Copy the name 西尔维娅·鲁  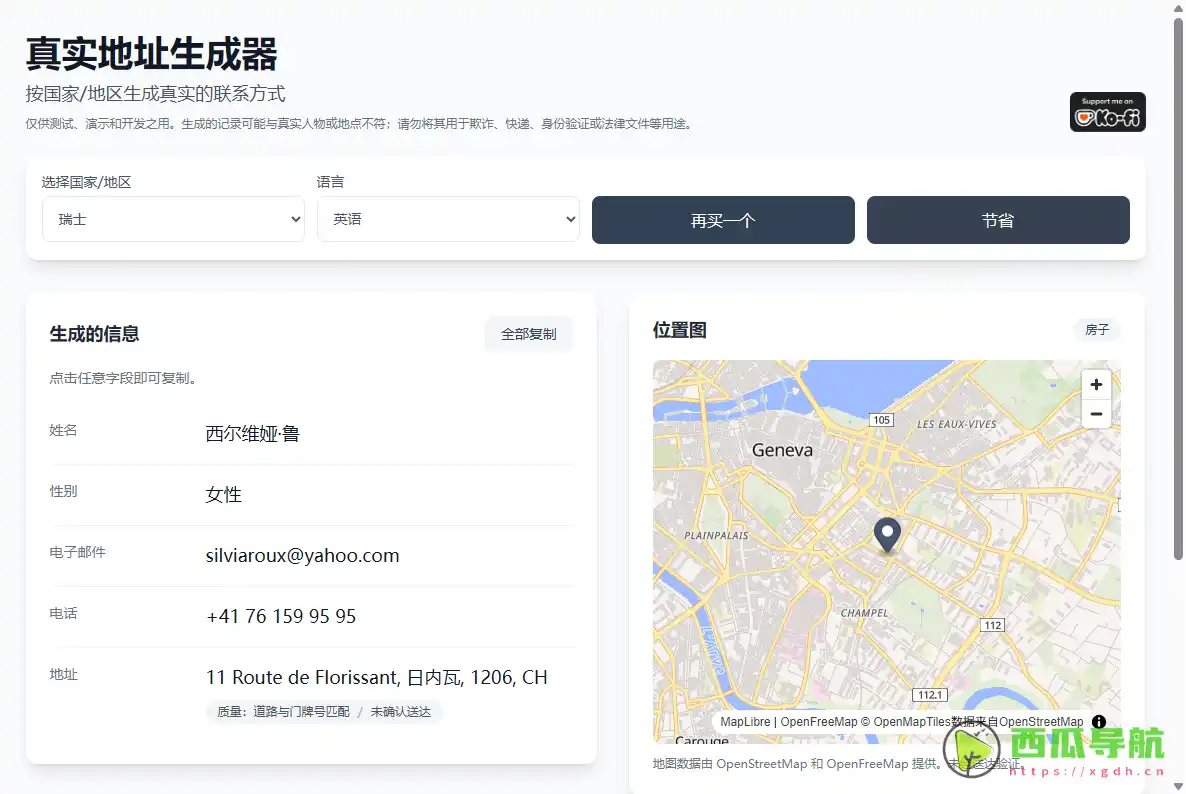(x=253, y=434)
